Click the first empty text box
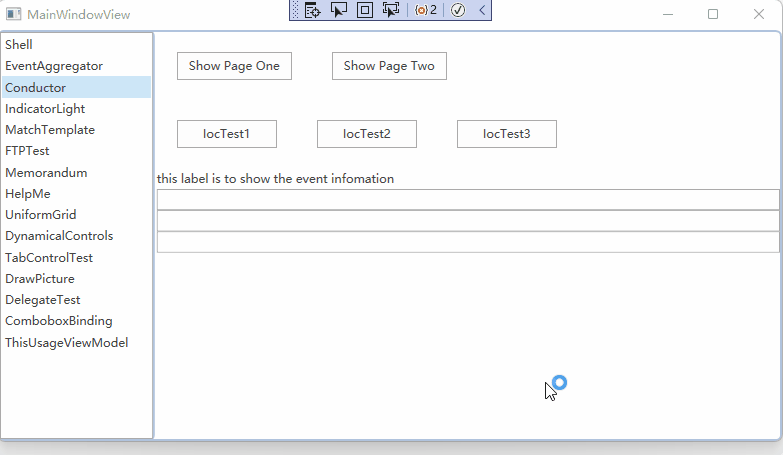 468,200
